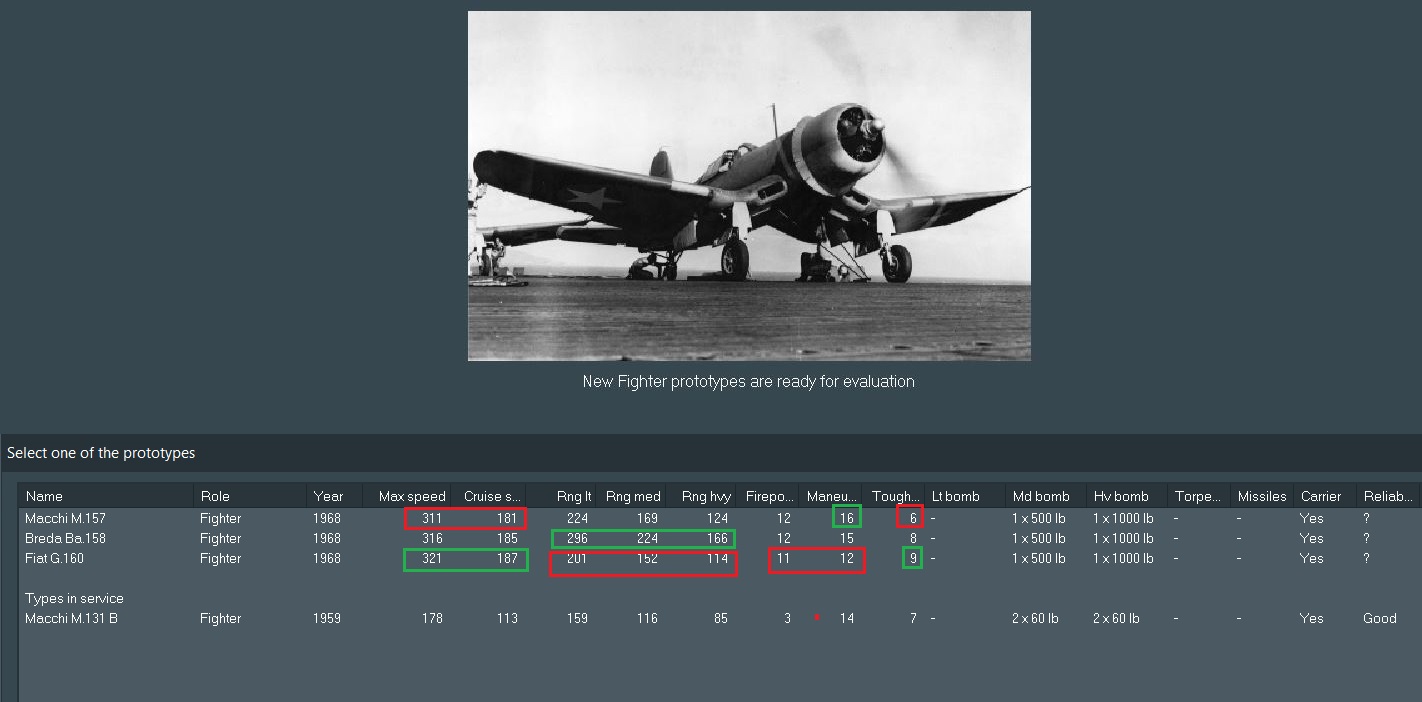Image resolution: width=1422 pixels, height=702 pixels.
Task: Select the Macchi M.157 prototype row
Action: pos(720,518)
